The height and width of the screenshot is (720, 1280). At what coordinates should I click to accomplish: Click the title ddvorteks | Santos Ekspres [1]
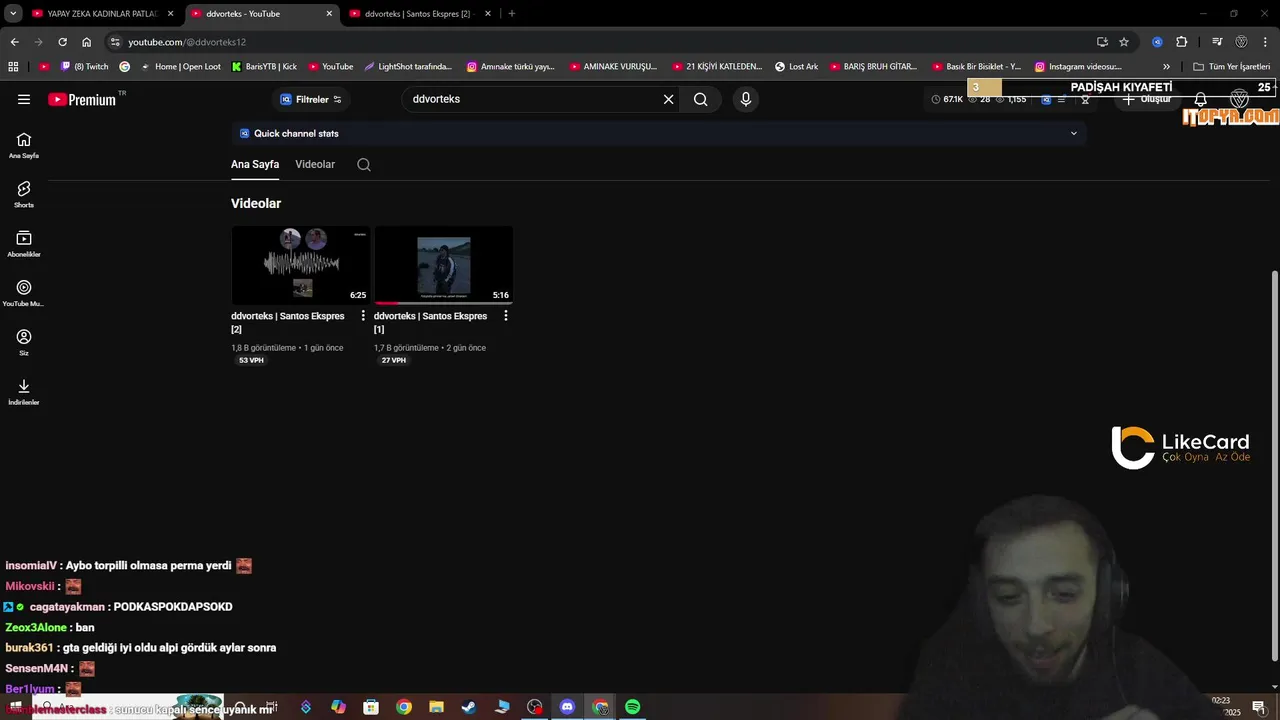[x=431, y=322]
